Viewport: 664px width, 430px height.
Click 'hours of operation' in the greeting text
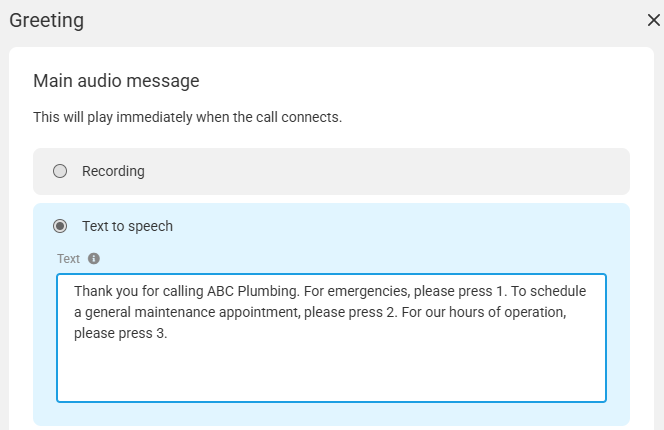(x=507, y=312)
